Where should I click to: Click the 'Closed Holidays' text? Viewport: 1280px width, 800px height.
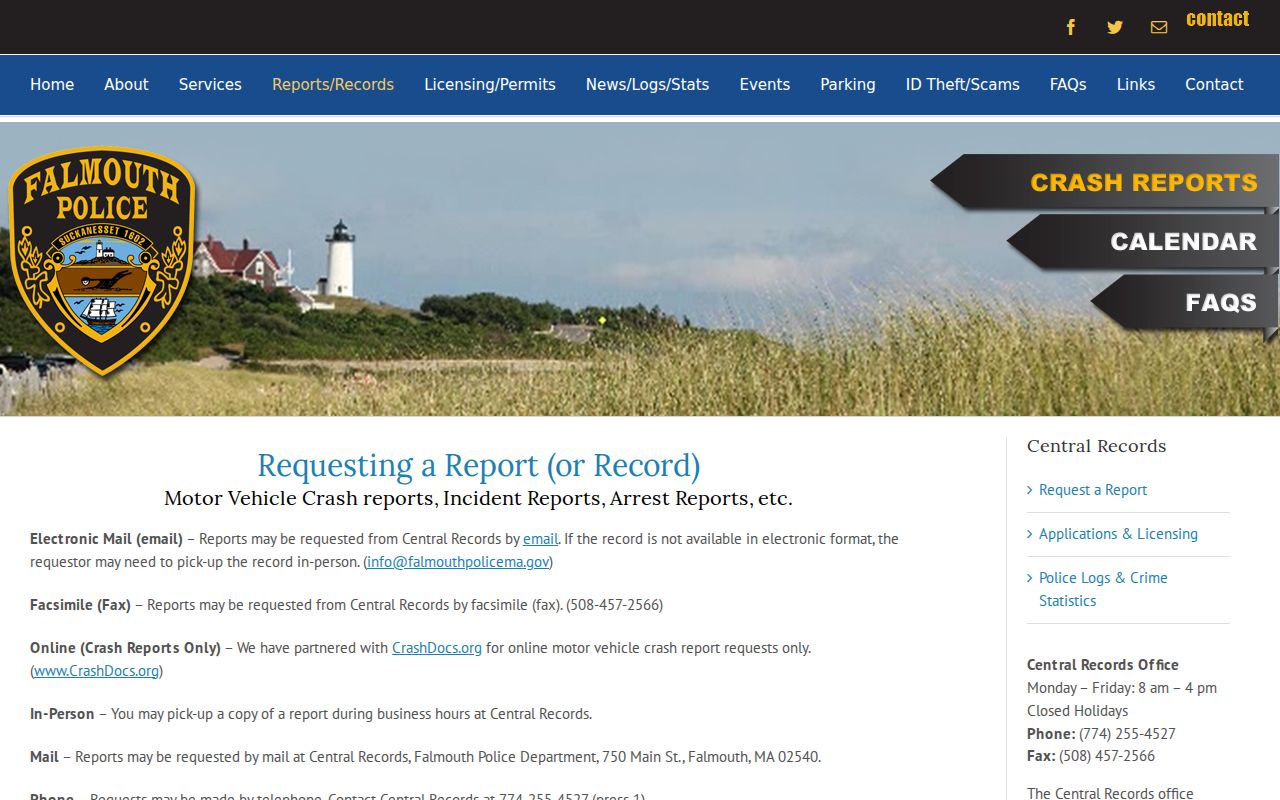pos(1077,711)
